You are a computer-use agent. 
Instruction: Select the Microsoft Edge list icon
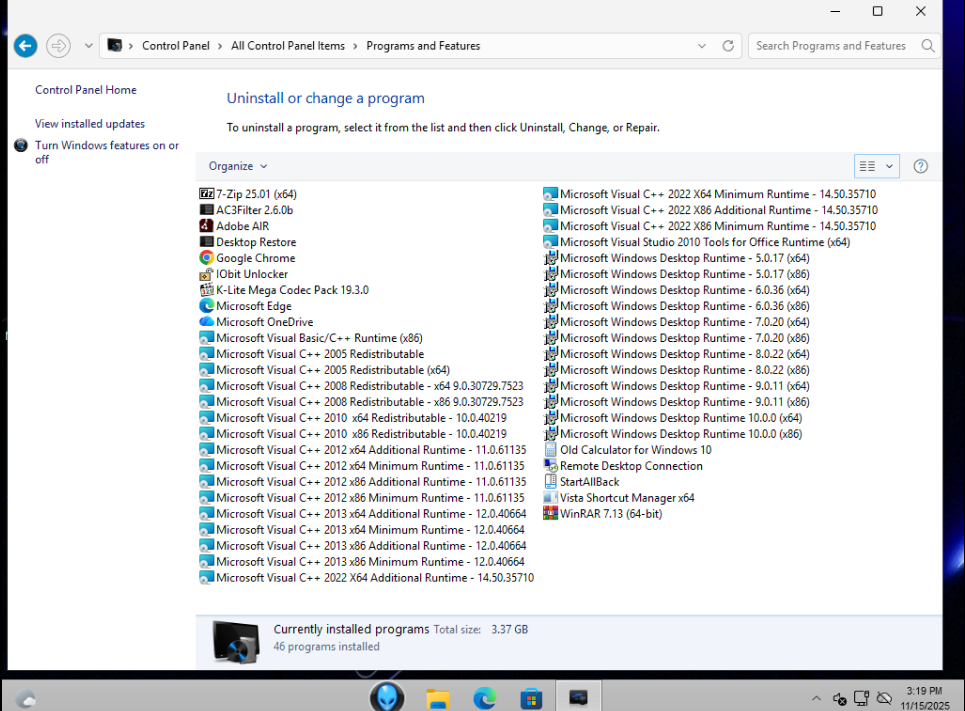pyautogui.click(x=206, y=306)
